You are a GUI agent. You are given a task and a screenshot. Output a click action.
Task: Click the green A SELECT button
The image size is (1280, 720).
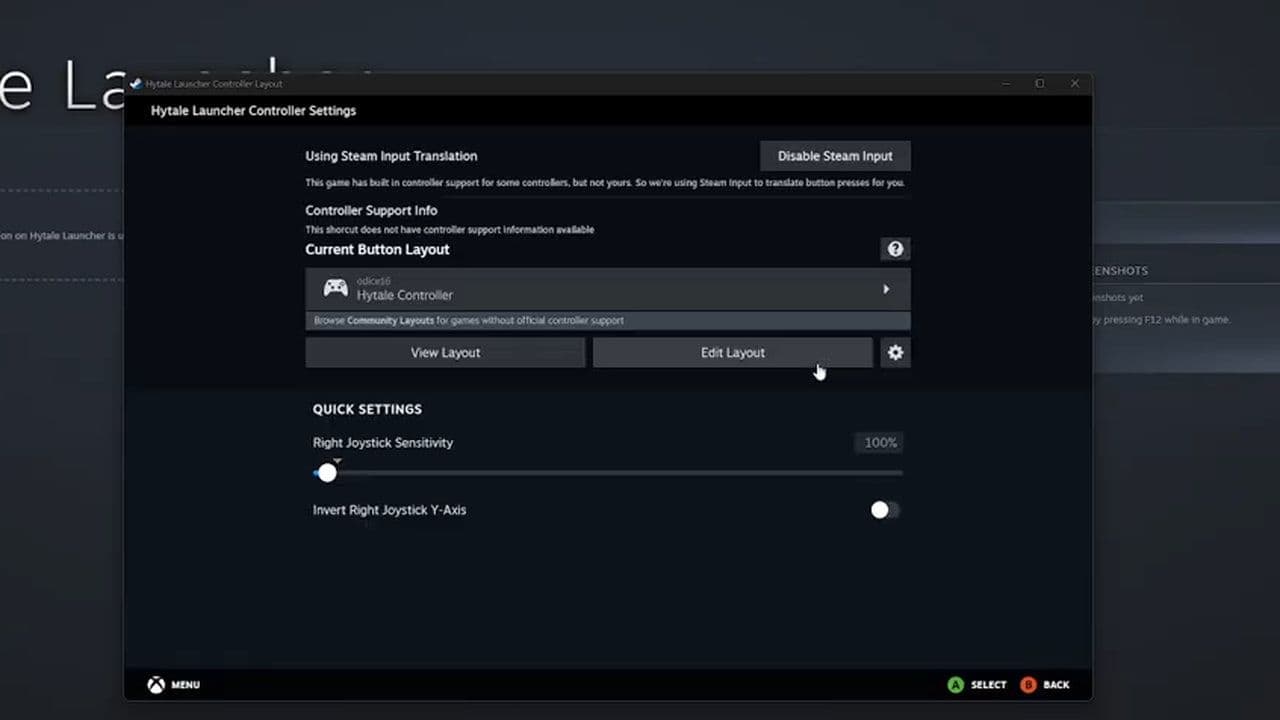pos(956,685)
